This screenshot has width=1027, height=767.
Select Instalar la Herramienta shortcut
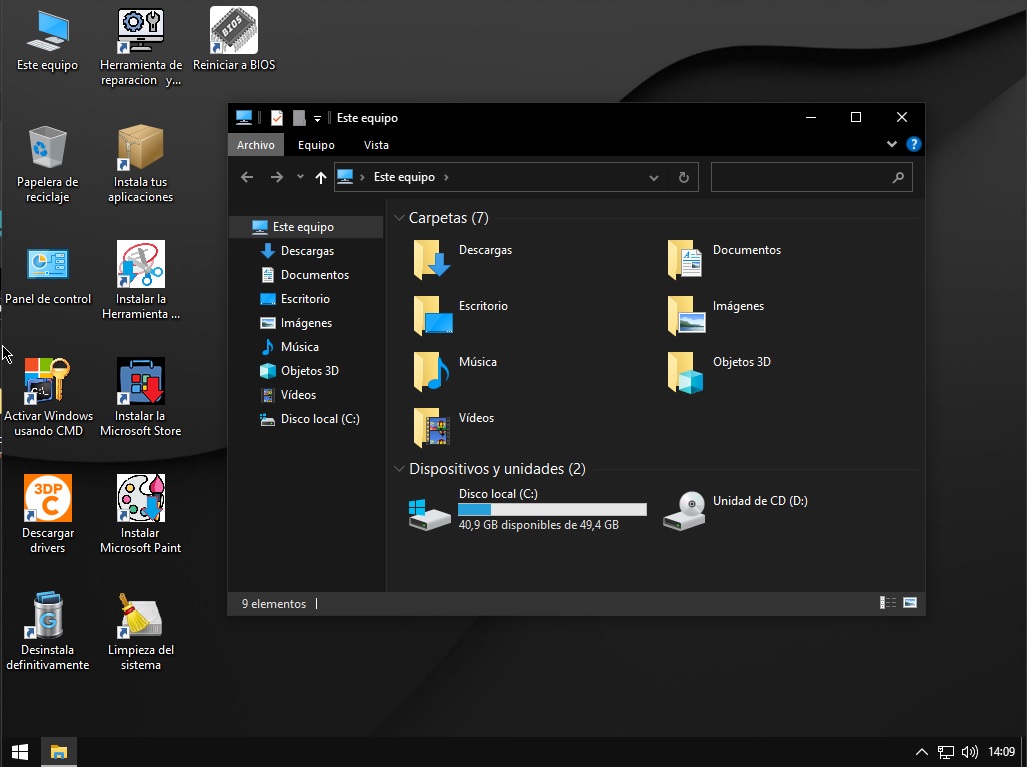pos(141,282)
